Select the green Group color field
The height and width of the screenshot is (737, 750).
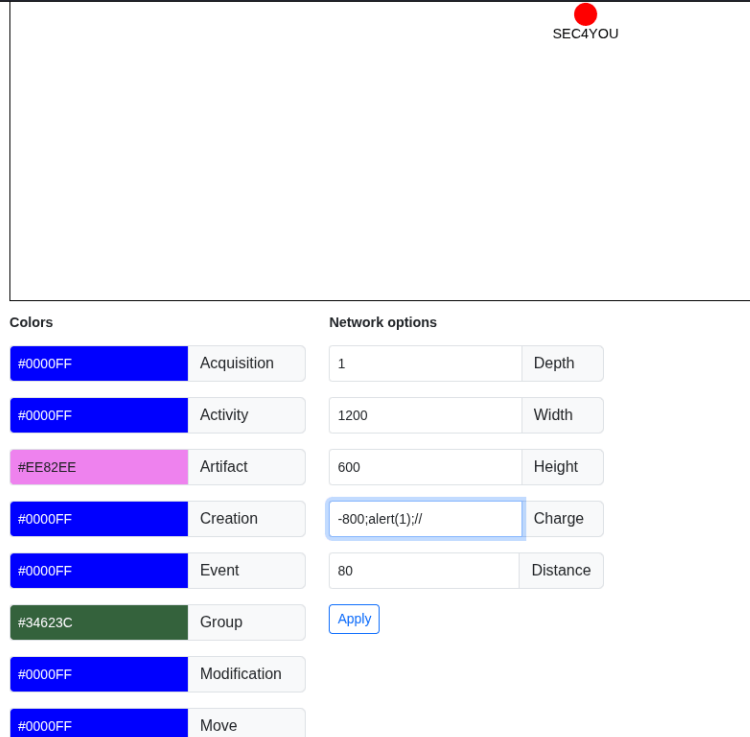coord(99,623)
